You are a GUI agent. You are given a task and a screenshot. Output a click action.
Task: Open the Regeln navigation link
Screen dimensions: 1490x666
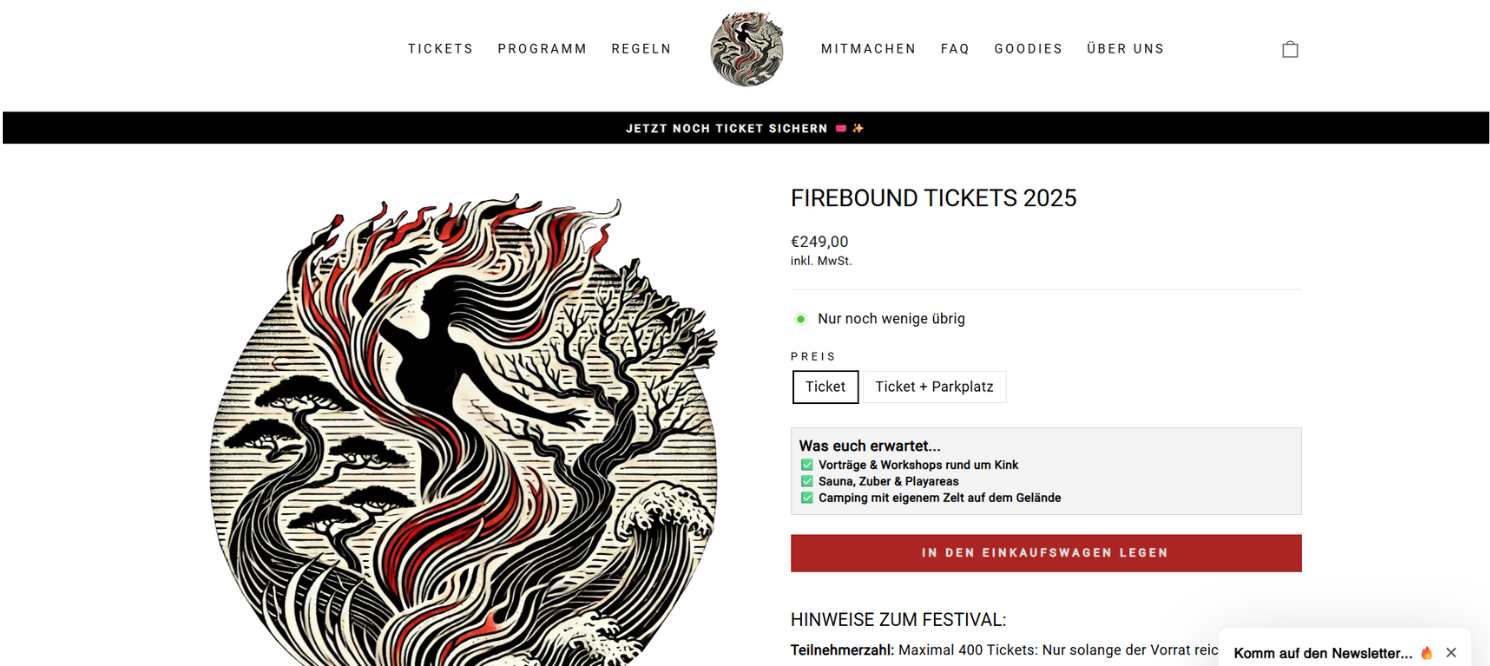coord(641,49)
